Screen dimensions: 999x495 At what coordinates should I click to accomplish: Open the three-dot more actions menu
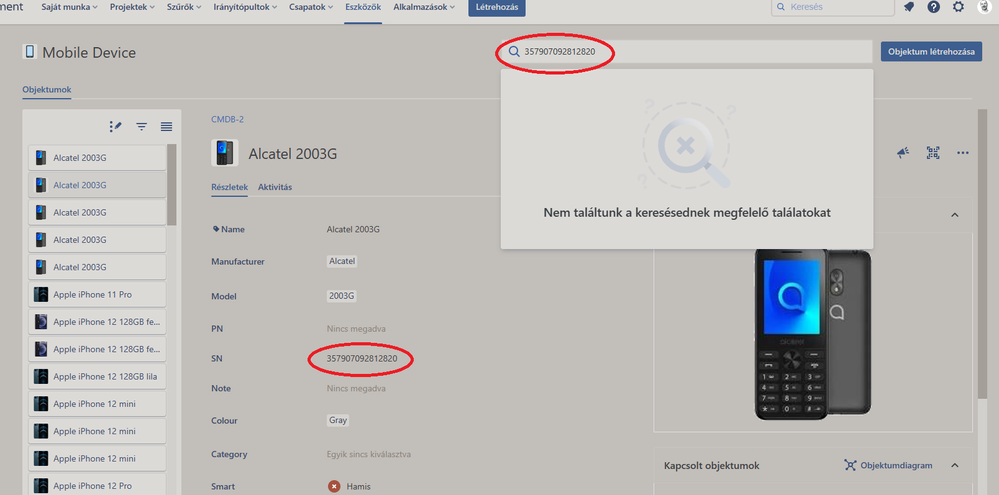[963, 153]
